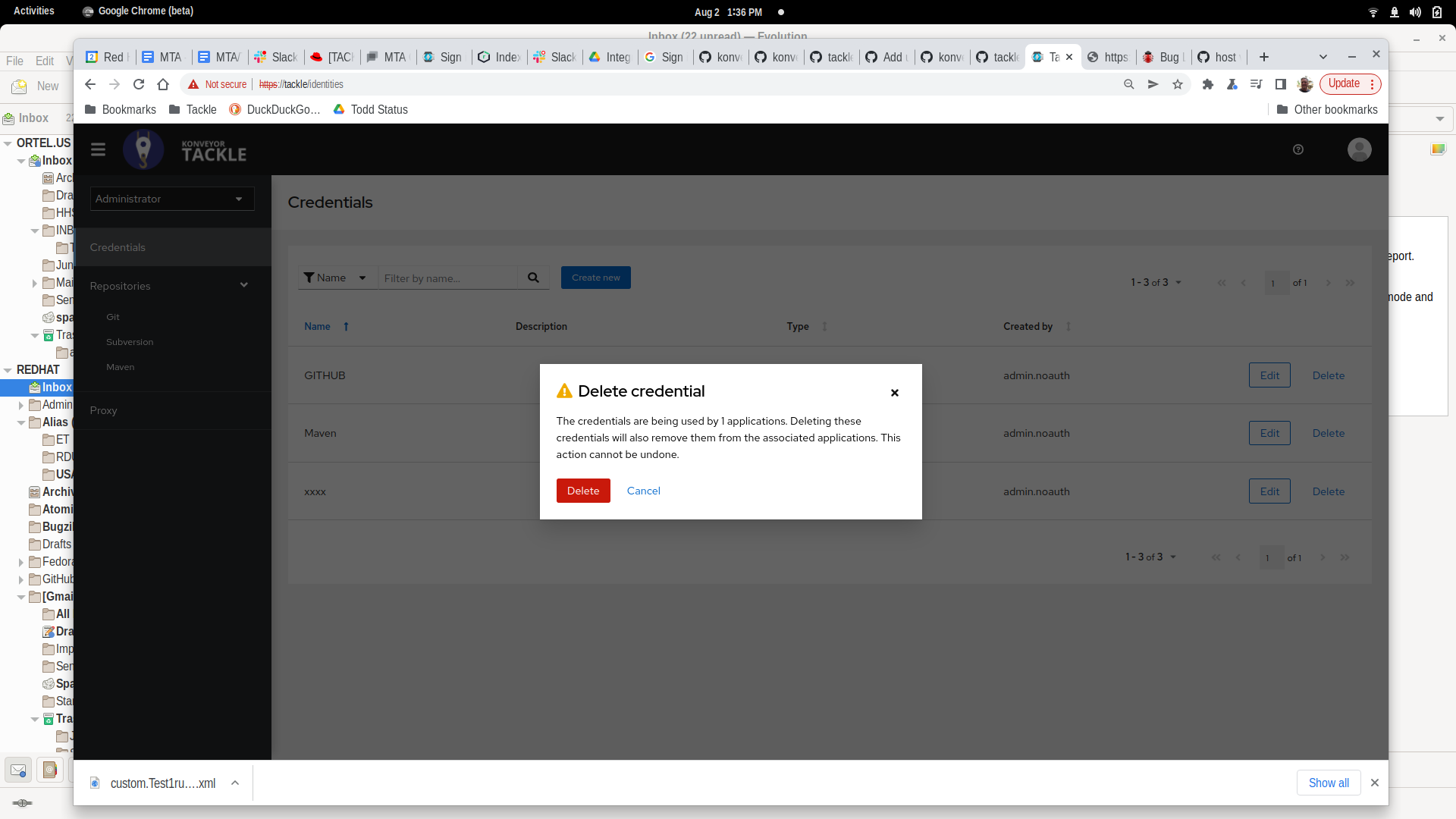Open the items-per-page 1-3 of 3 dropdown

1156,282
